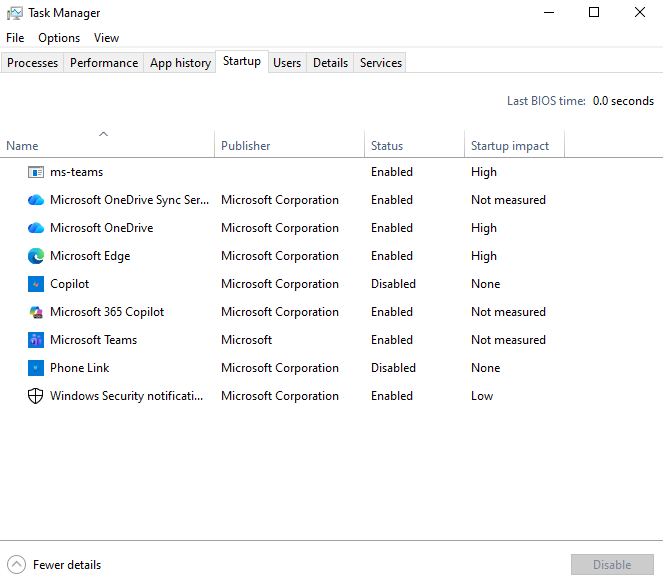Switch to the Processes tab
The width and height of the screenshot is (663, 585).
coord(32,63)
